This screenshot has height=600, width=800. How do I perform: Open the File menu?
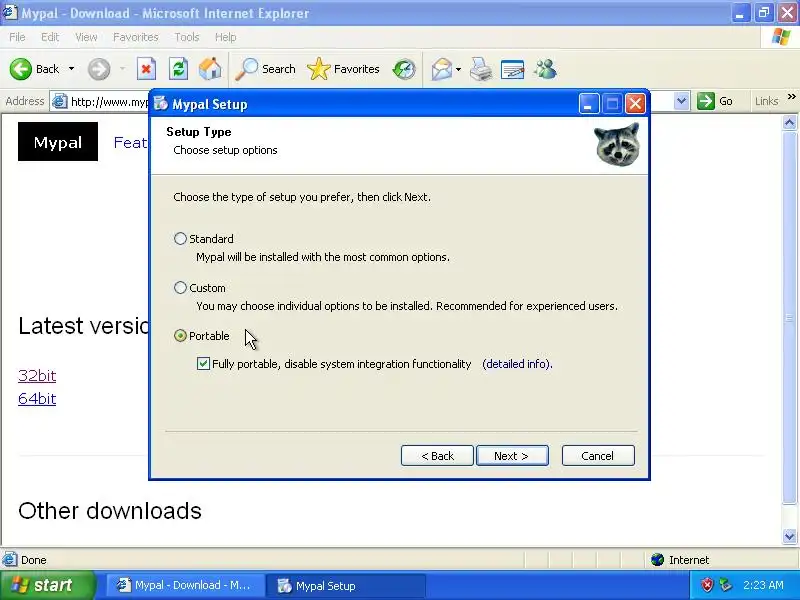coord(17,37)
